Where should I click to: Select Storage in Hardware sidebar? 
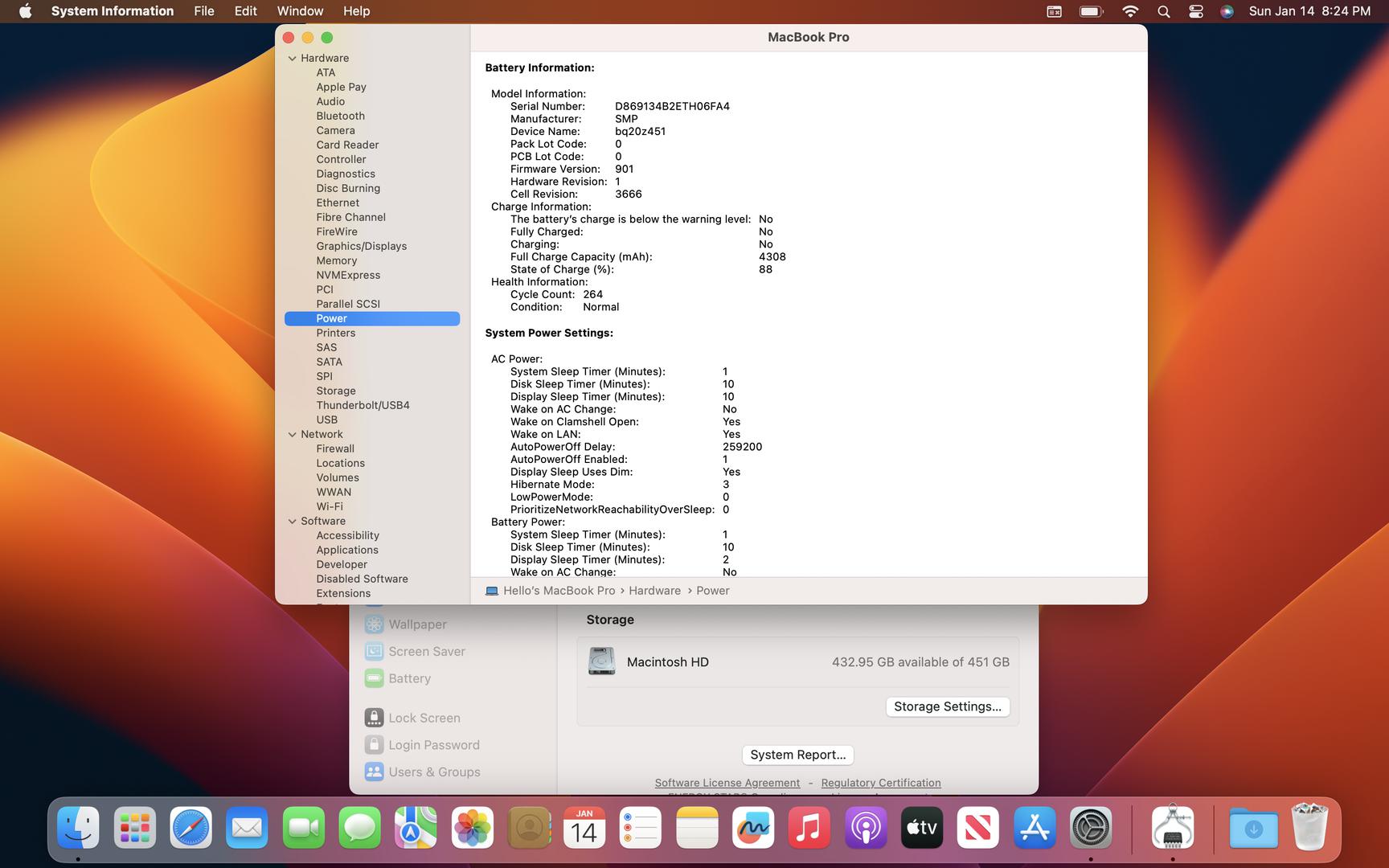pyautogui.click(x=335, y=391)
